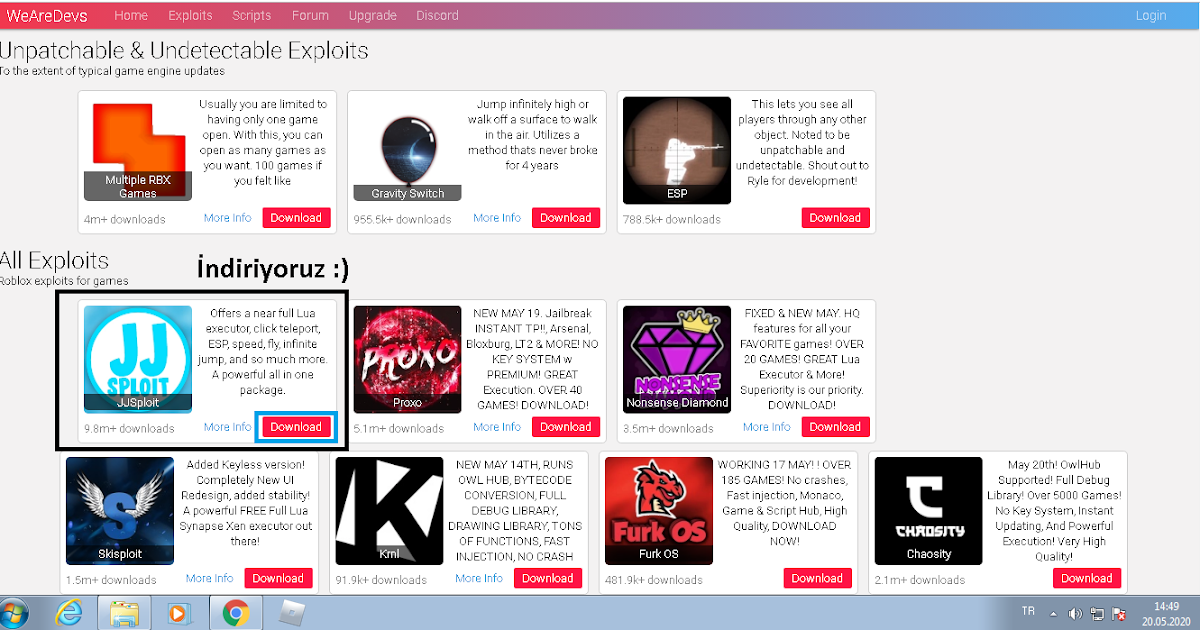
Task: Click the volume speaker tray icon
Action: pyautogui.click(x=1075, y=612)
